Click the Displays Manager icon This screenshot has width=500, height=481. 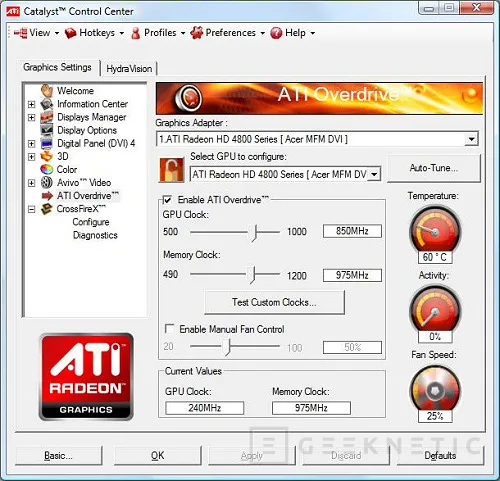tap(47, 117)
